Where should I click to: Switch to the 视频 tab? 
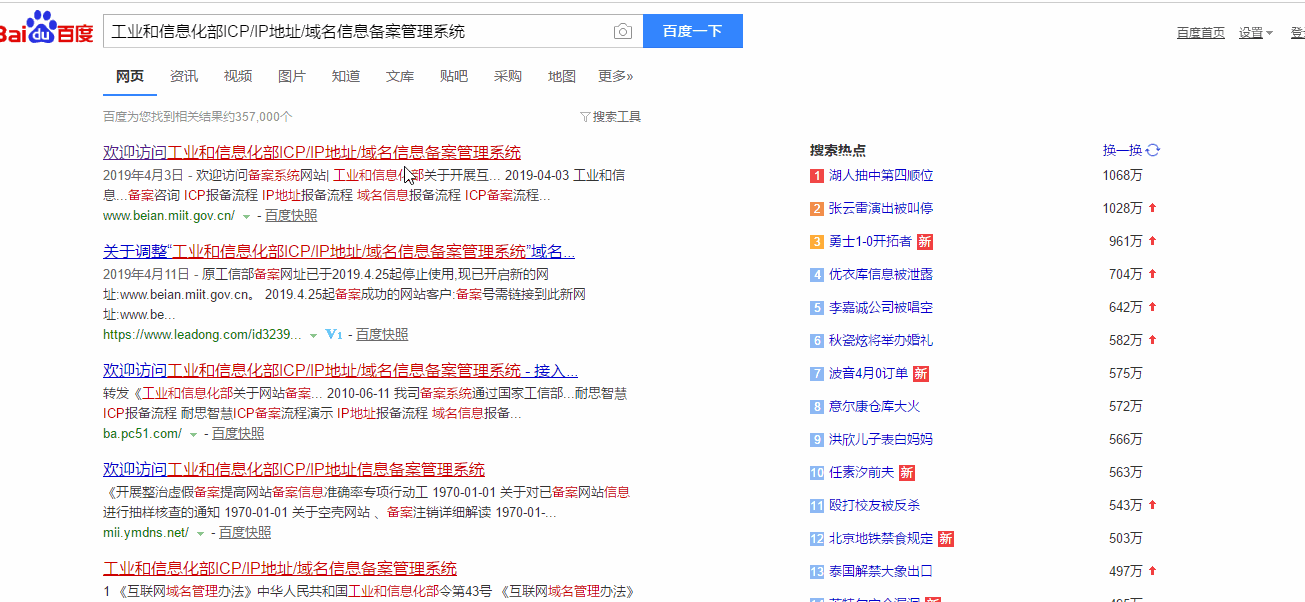238,76
